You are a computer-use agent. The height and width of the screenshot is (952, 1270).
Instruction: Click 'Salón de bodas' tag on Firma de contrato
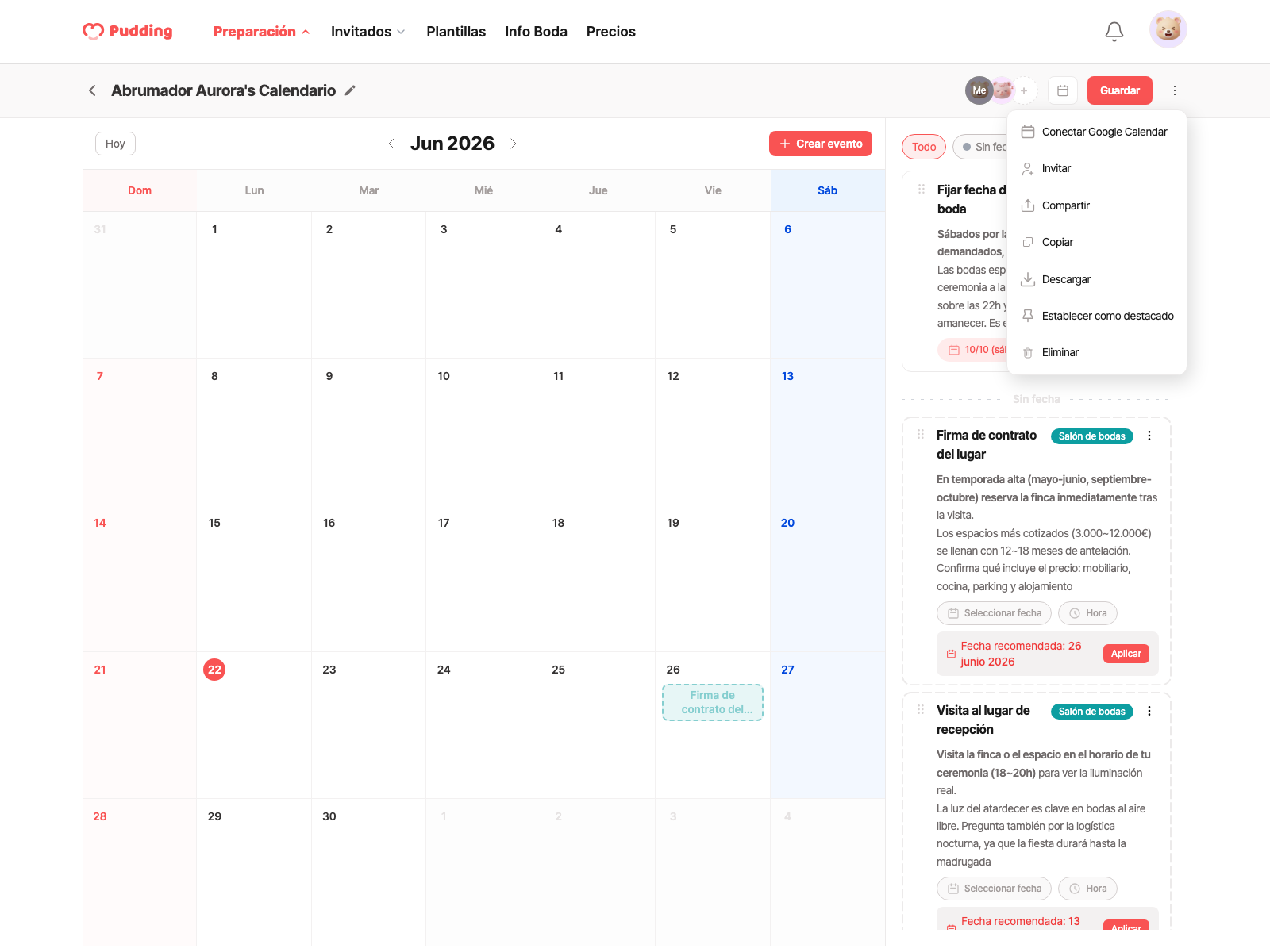pyautogui.click(x=1092, y=436)
